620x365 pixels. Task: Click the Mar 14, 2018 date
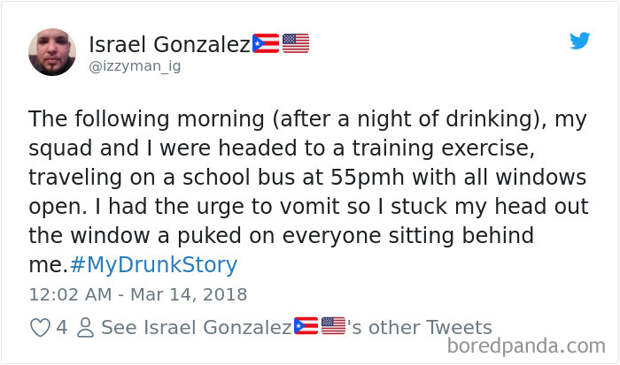pos(189,295)
